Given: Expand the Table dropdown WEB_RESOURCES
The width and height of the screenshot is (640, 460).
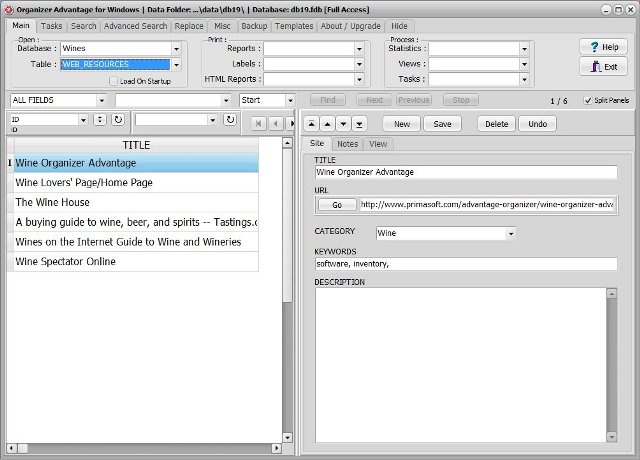Looking at the screenshot, I should [x=176, y=64].
